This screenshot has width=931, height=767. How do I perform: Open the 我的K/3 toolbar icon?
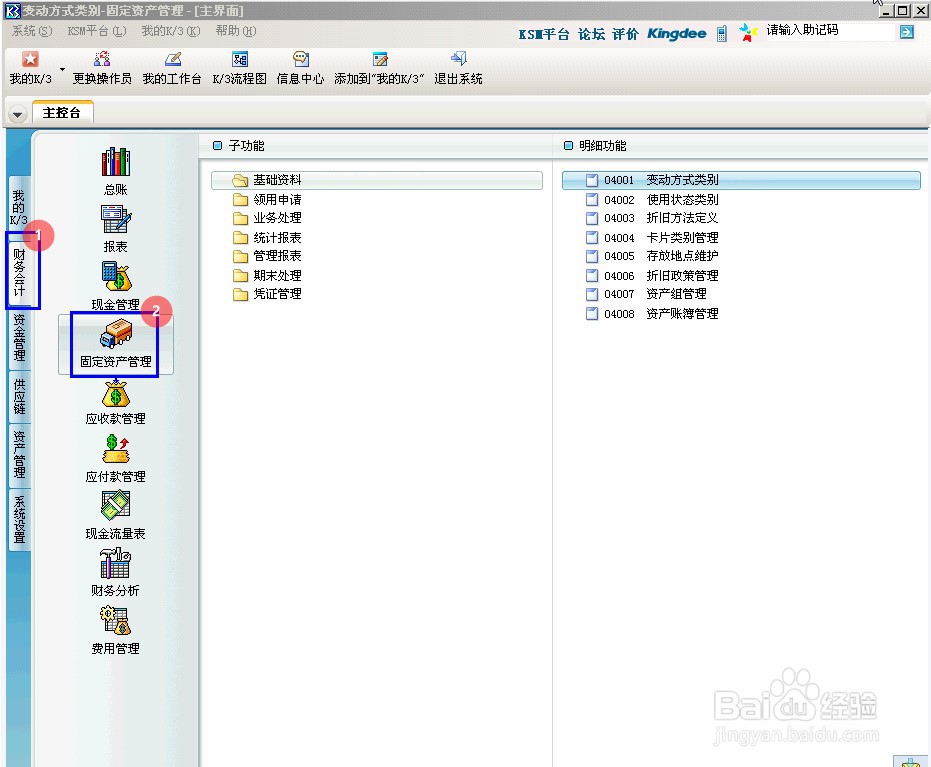click(30, 68)
